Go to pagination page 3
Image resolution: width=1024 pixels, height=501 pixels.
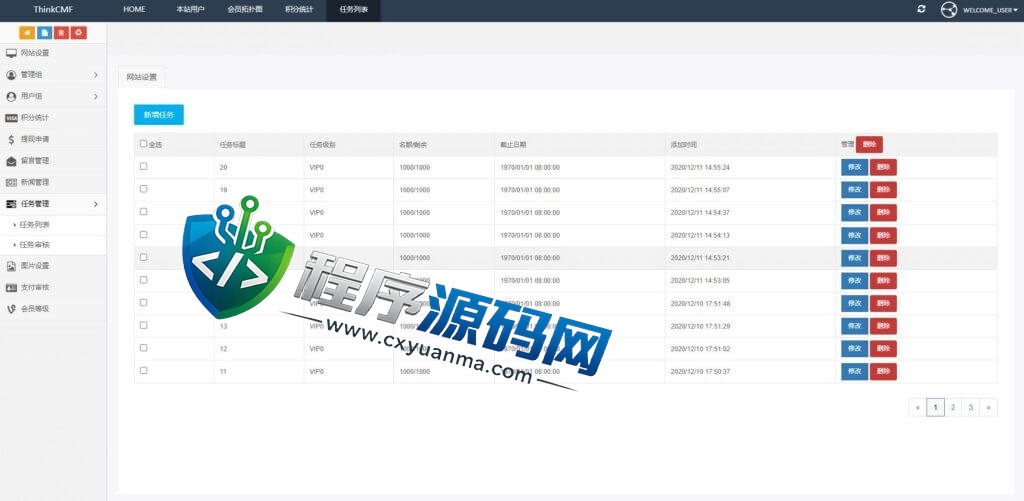coord(971,408)
